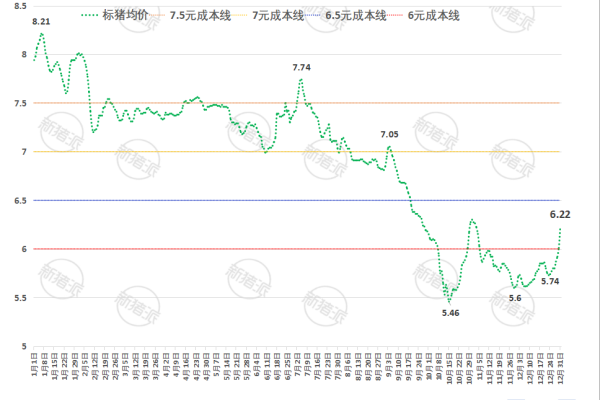Toggle the 标猪均价 series in legend
The height and width of the screenshot is (400, 600).
point(124,15)
